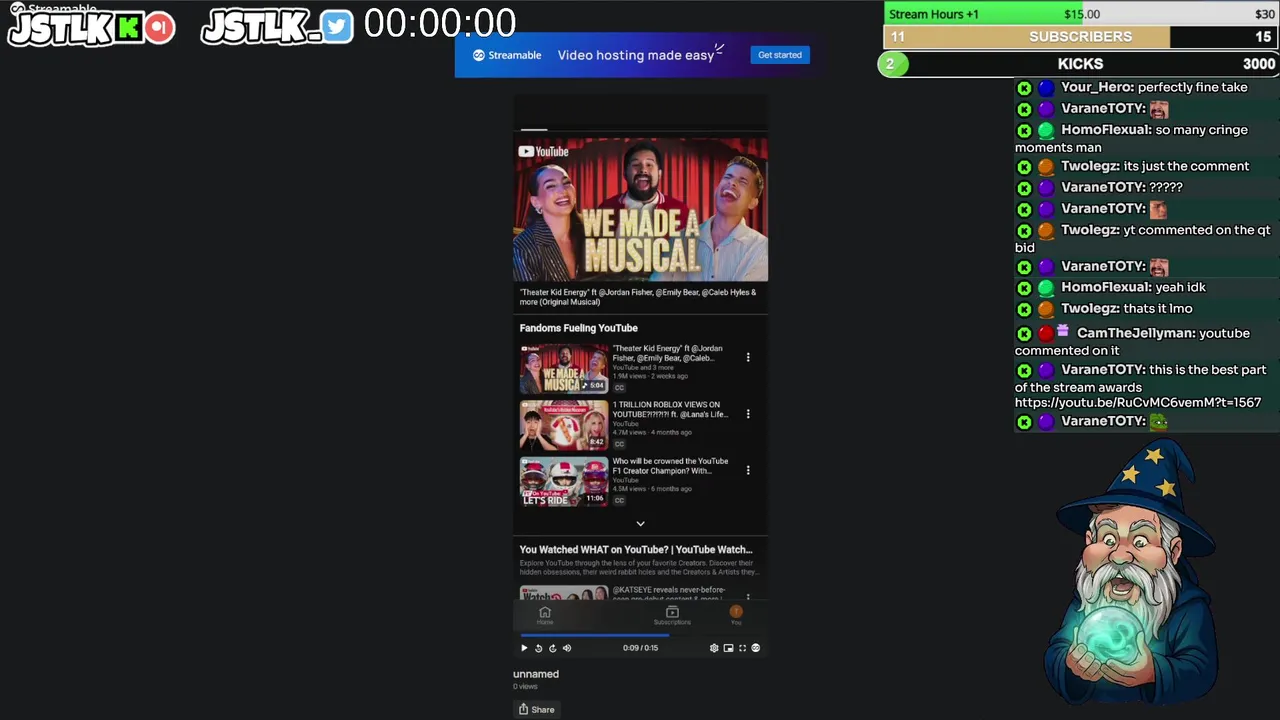Open the F1 Creator Champion video thumbnail
Image resolution: width=1280 pixels, height=720 pixels.
pyautogui.click(x=564, y=481)
